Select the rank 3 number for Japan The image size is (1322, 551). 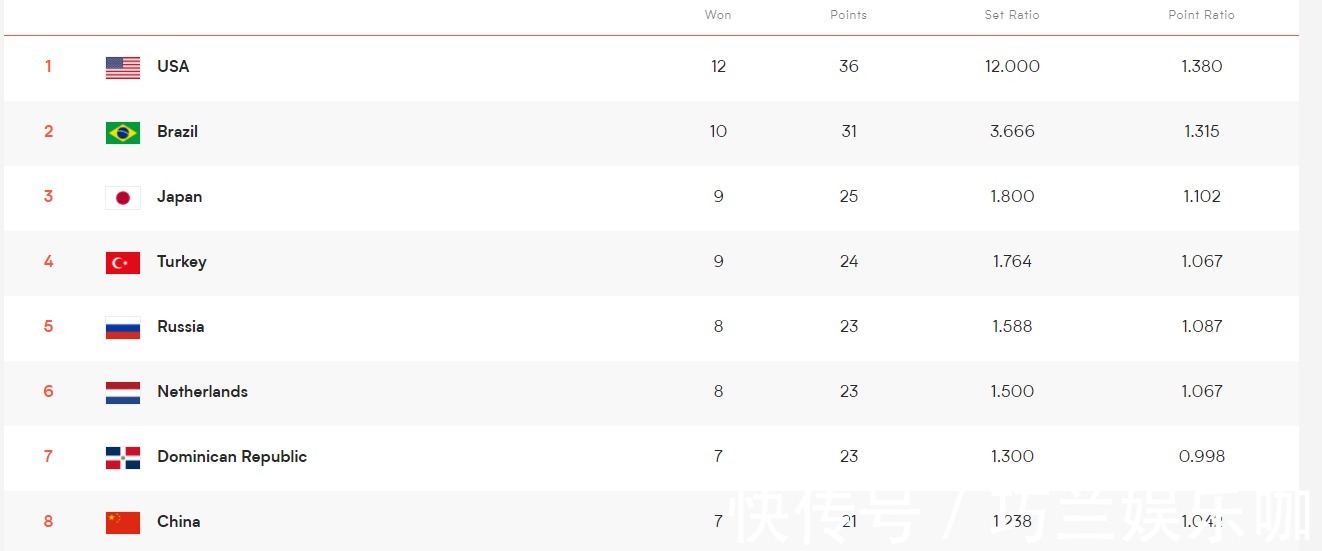pyautogui.click(x=48, y=196)
